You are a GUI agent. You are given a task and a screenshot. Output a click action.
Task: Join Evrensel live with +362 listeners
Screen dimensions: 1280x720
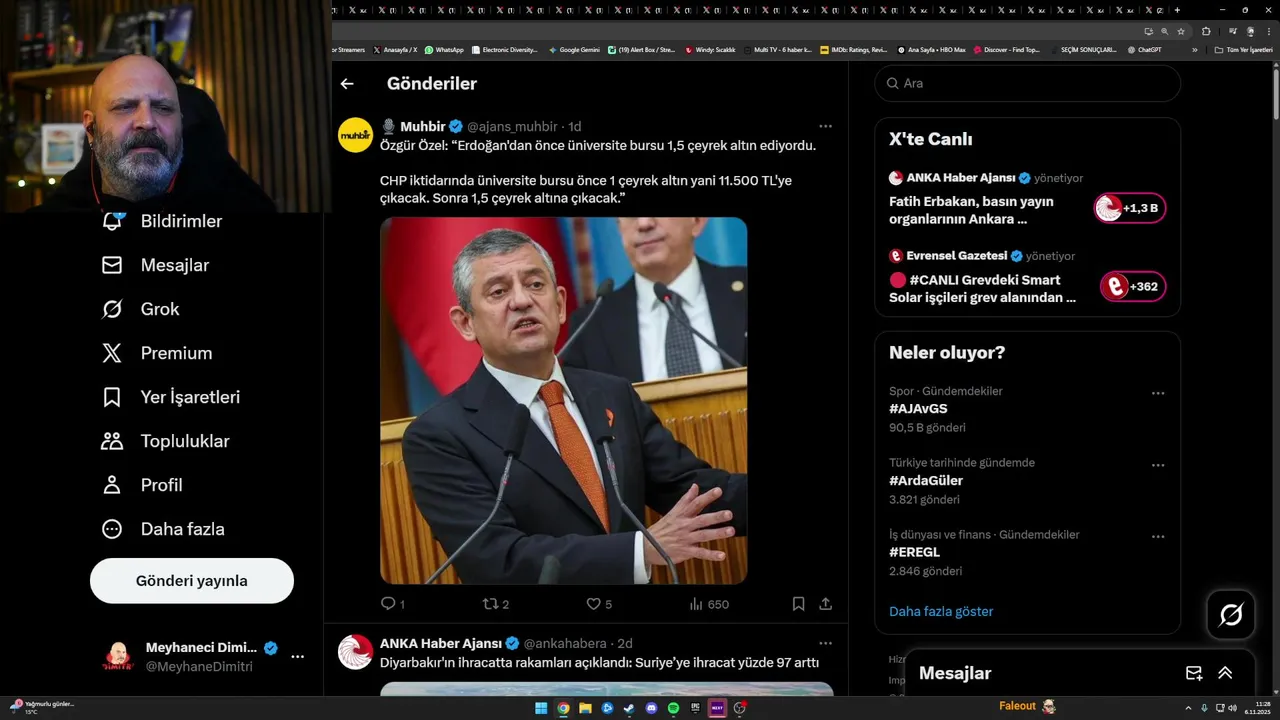[1133, 287]
